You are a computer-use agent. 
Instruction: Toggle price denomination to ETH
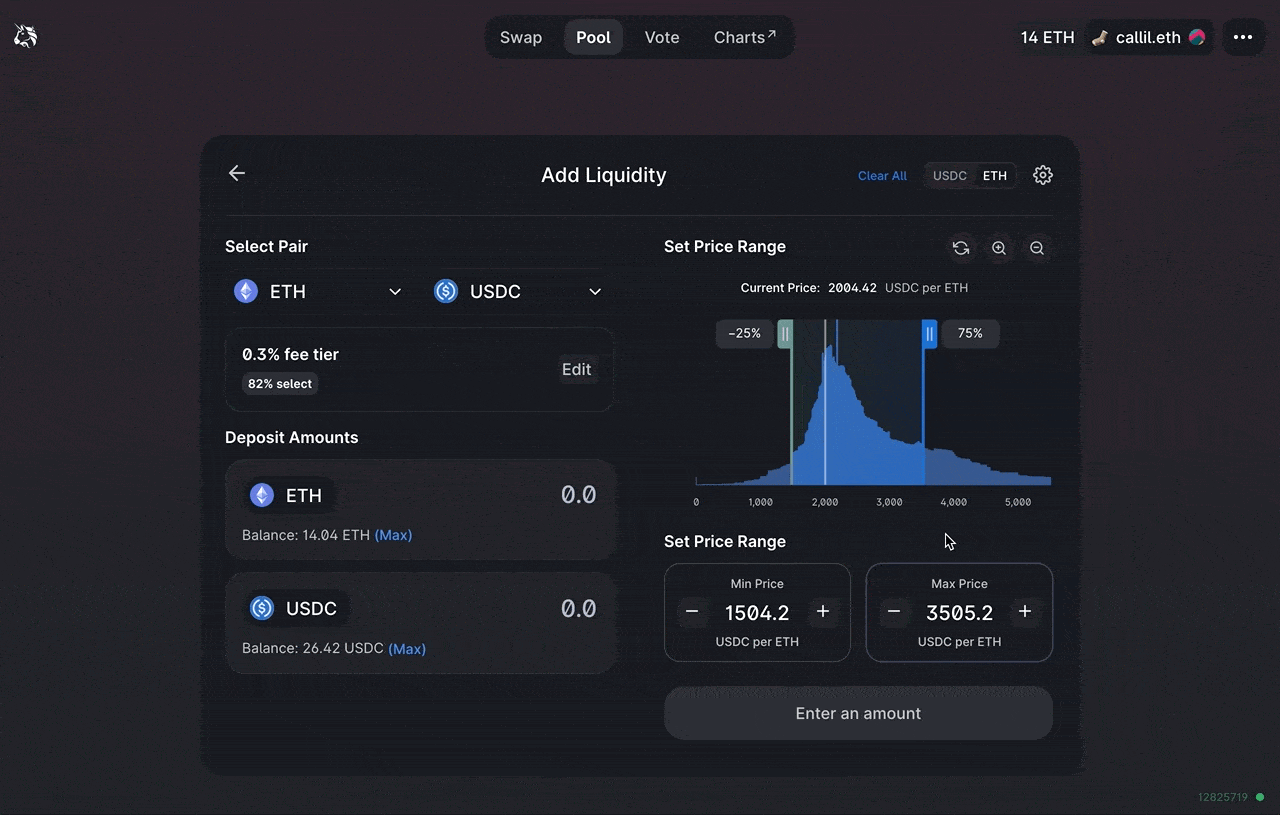[x=995, y=176]
